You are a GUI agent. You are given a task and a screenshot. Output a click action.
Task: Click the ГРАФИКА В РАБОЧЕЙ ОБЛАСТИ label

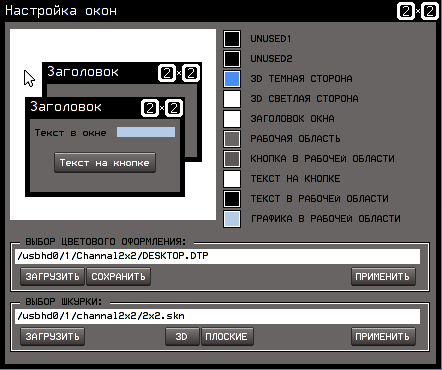click(326, 219)
